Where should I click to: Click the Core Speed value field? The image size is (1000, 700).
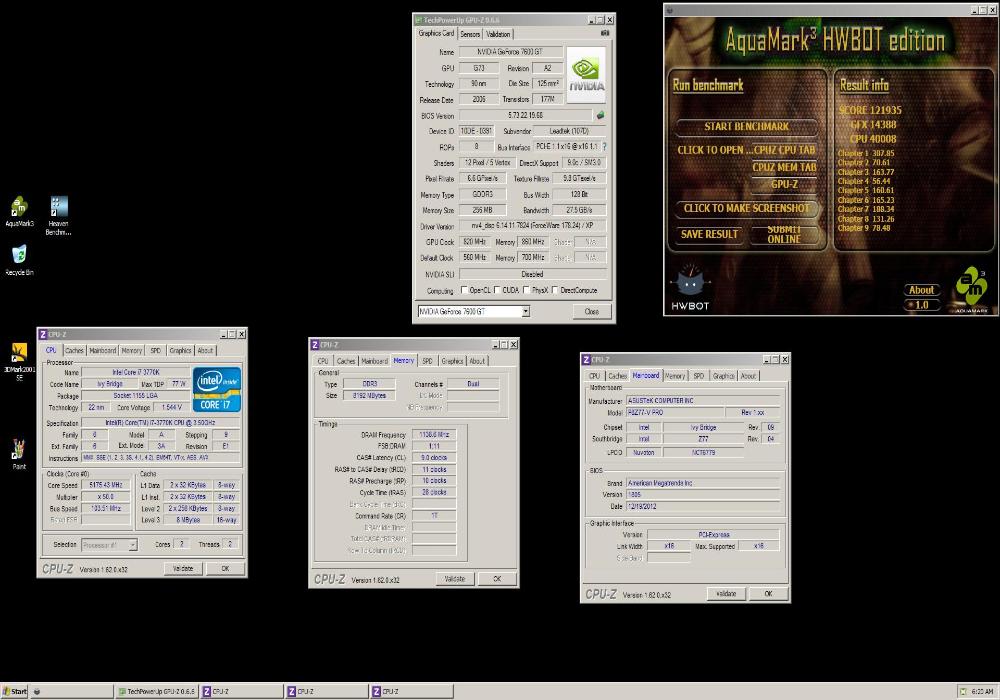click(x=106, y=485)
